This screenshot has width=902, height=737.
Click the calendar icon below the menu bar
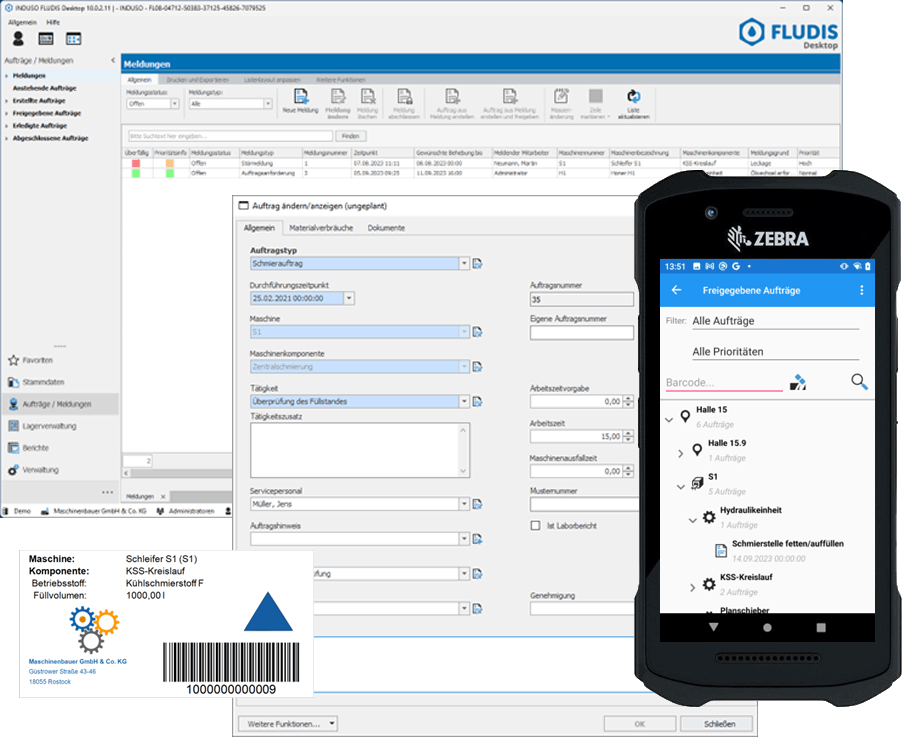click(x=46, y=39)
